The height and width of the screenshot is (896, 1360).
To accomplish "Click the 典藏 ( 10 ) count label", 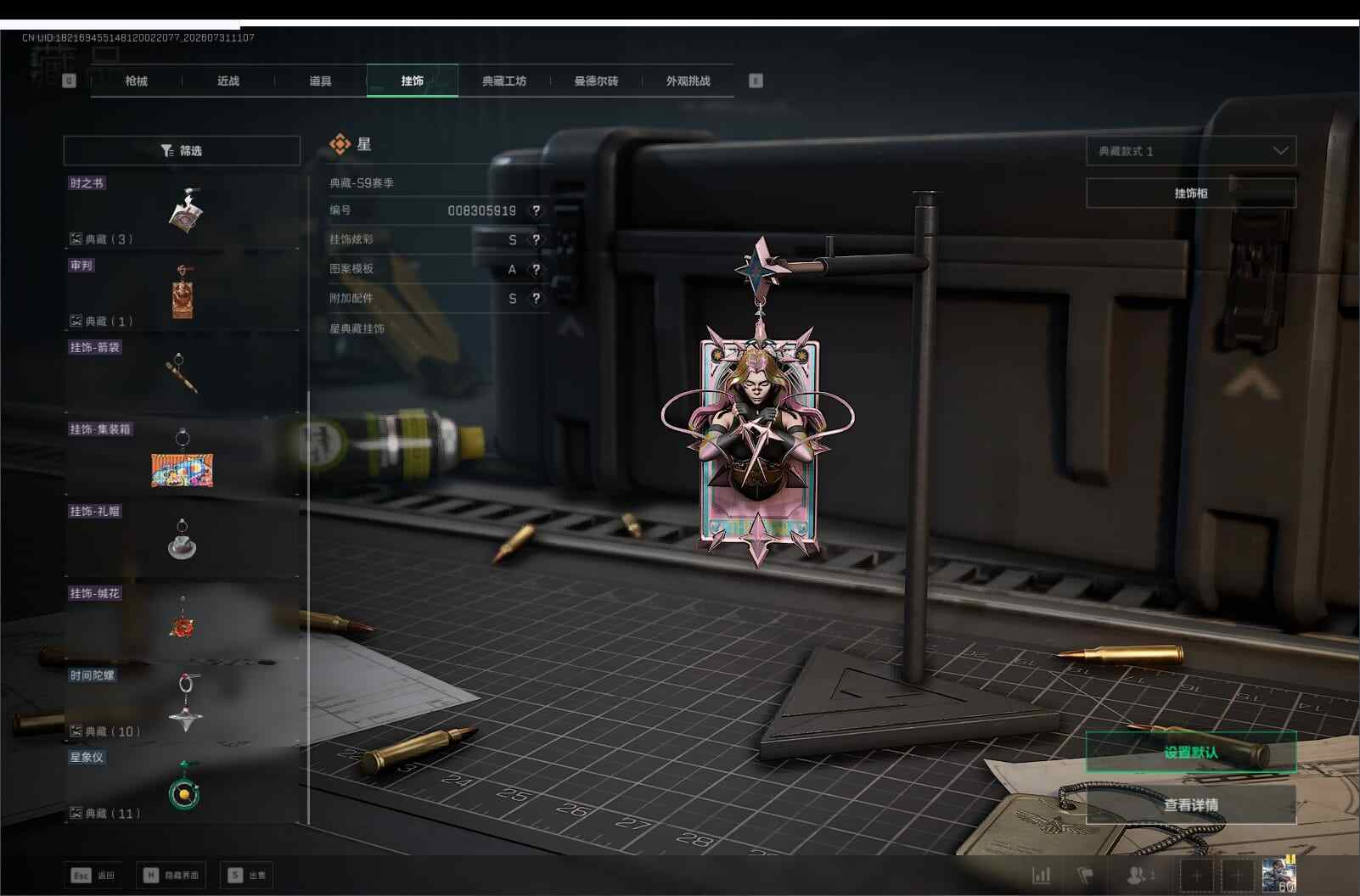I will 113,731.
